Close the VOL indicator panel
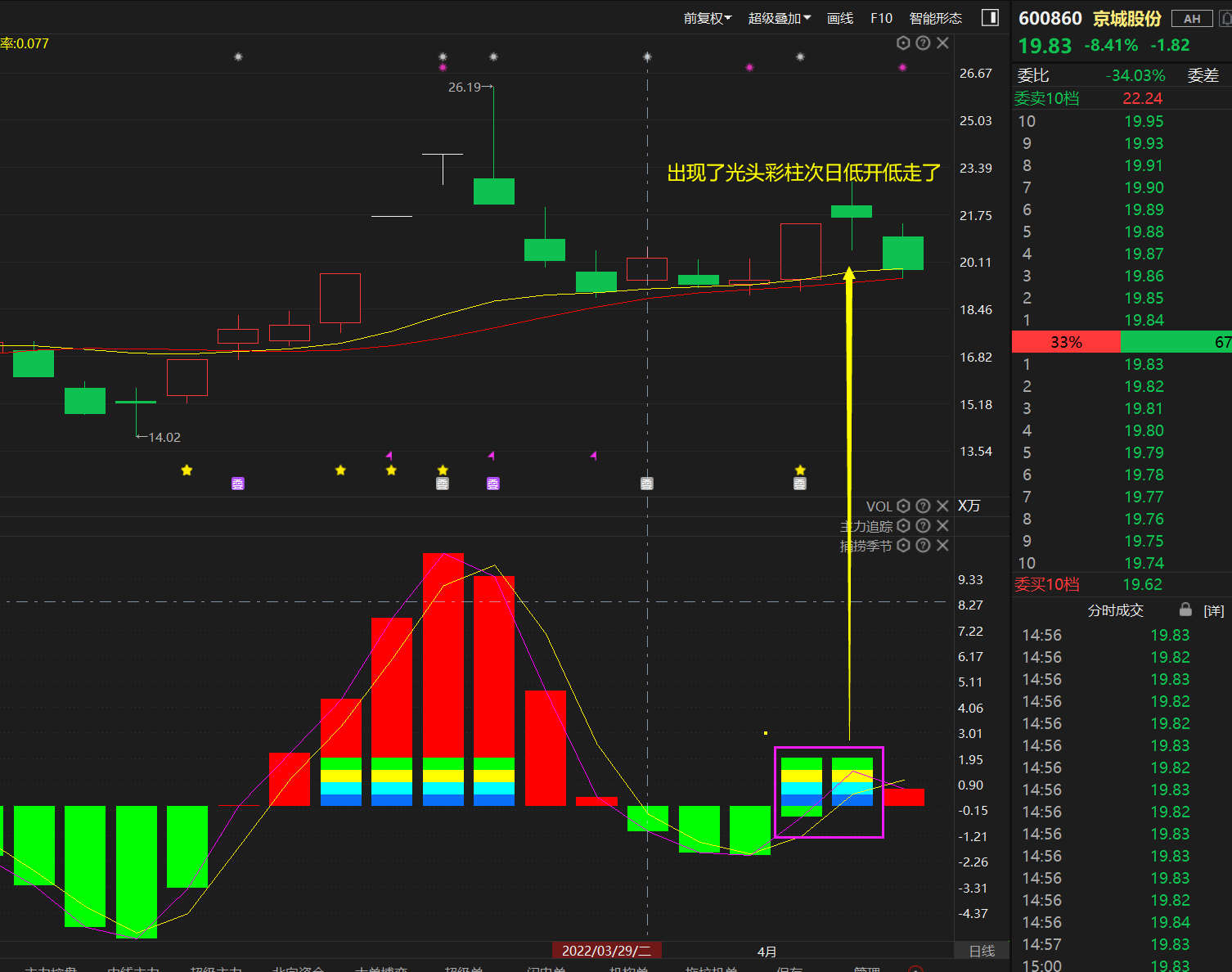 coord(942,506)
